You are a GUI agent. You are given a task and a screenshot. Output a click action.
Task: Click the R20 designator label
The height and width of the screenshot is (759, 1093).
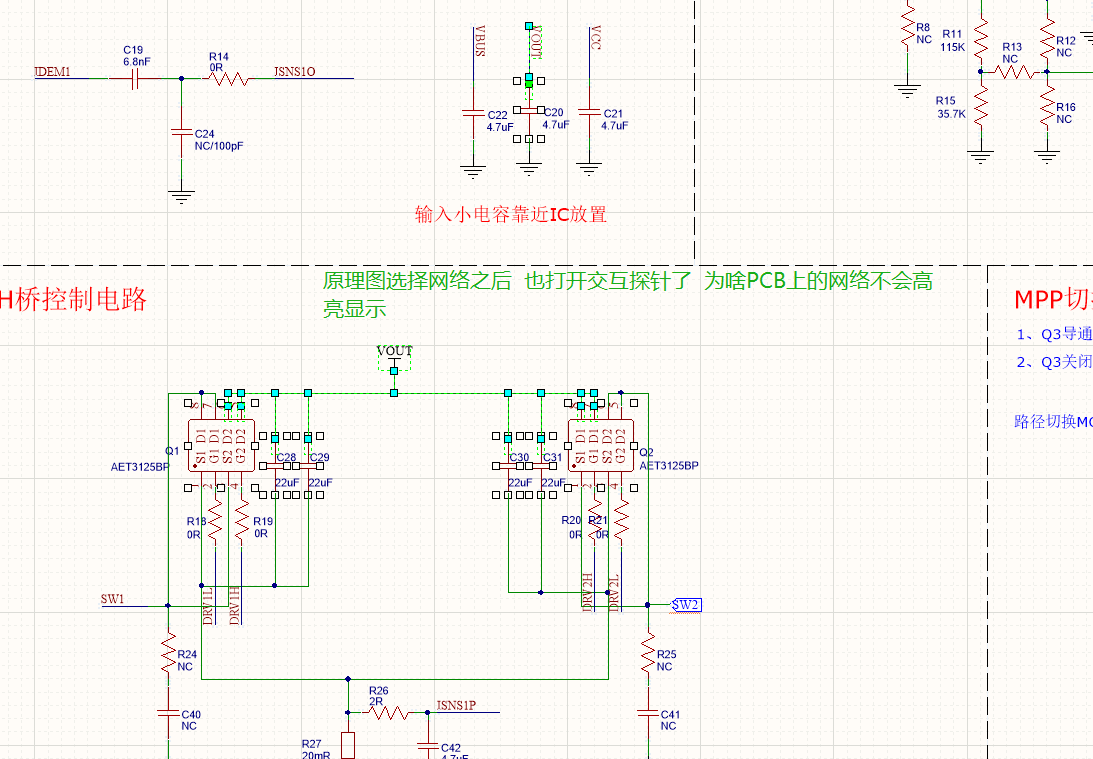coord(571,520)
